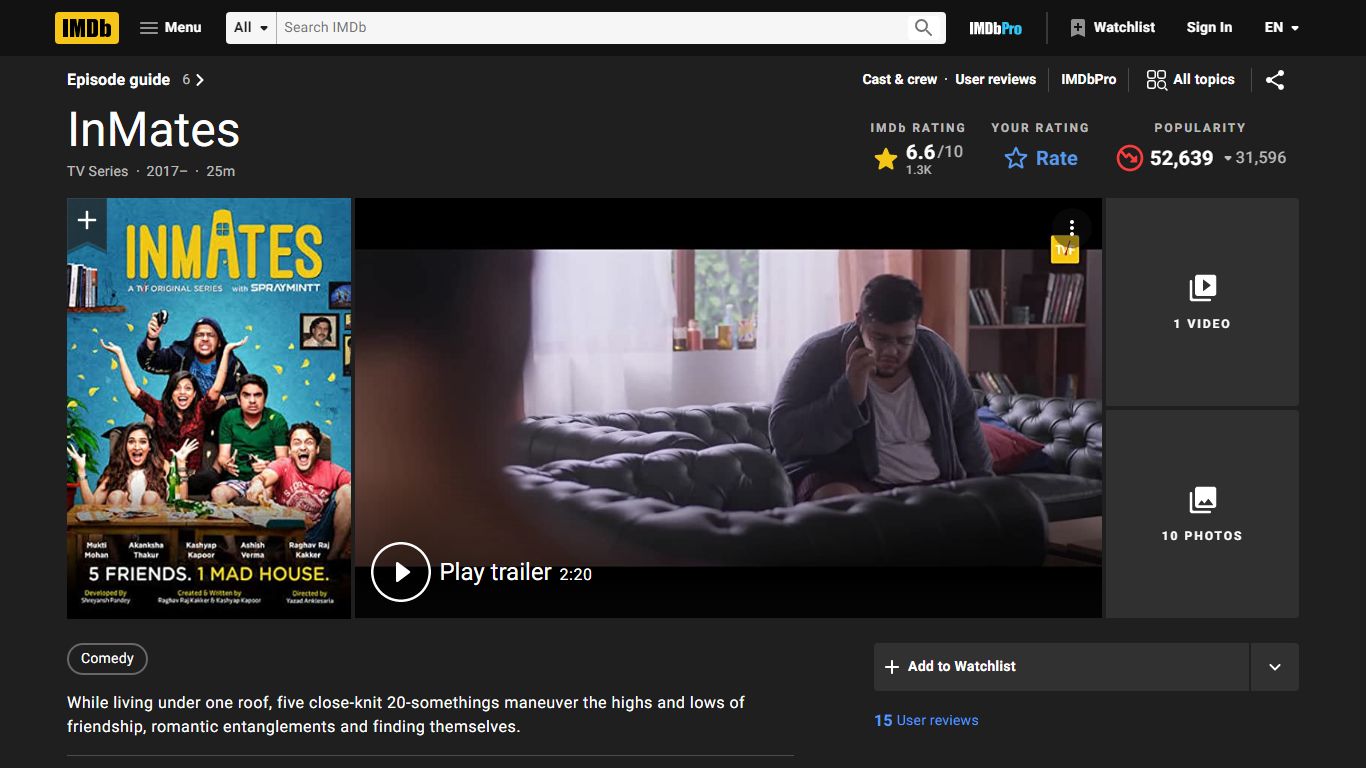Open the 1 Video tile

(x=1202, y=302)
